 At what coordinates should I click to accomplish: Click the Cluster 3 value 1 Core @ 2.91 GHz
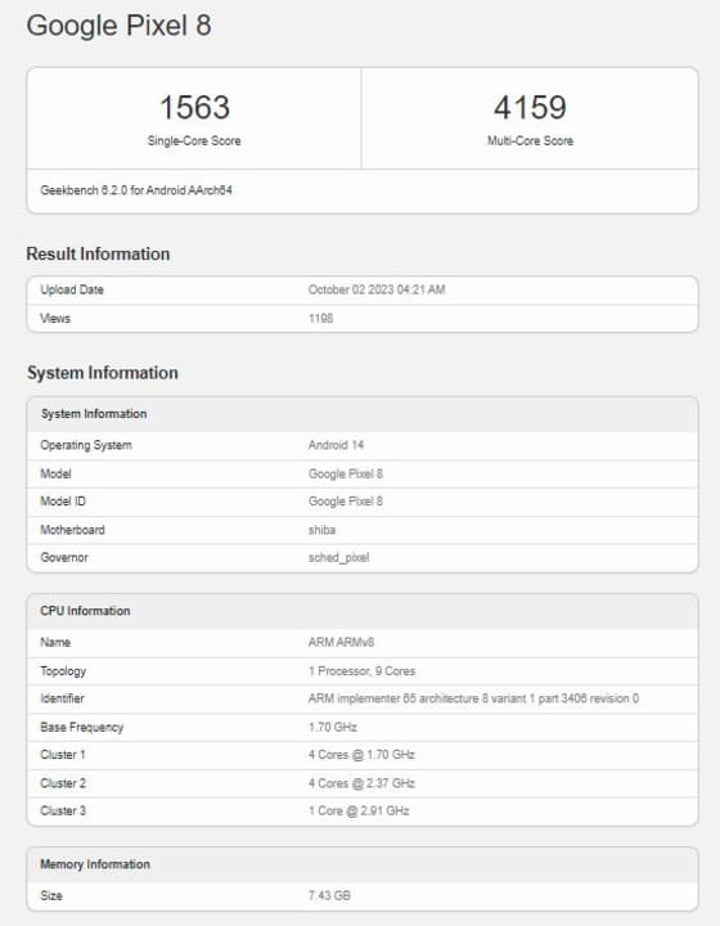click(x=359, y=810)
